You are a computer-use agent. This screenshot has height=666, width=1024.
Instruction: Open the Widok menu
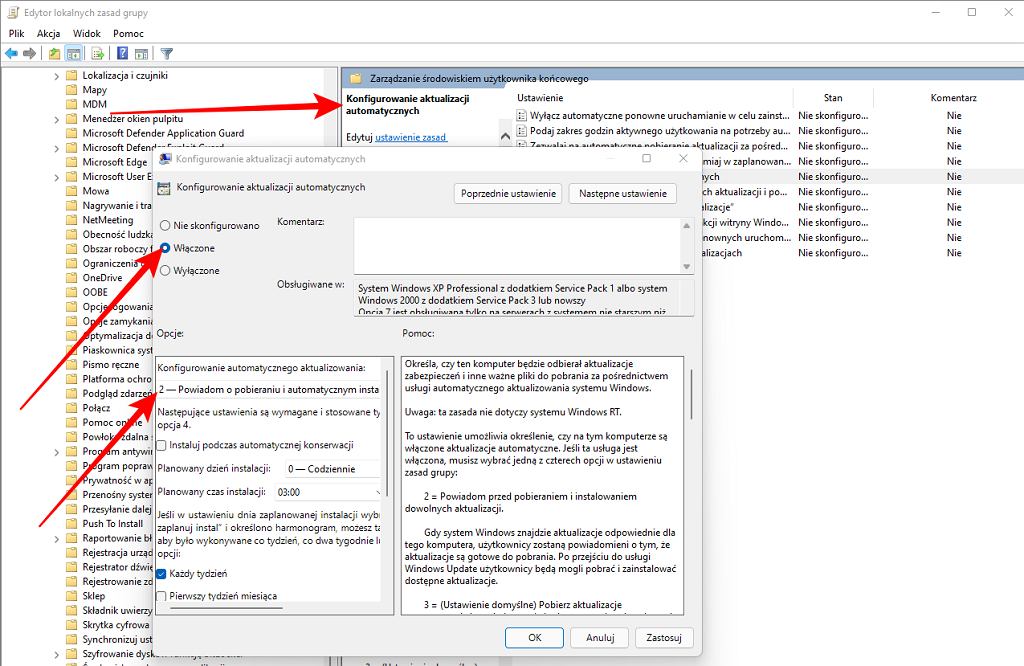(x=87, y=33)
